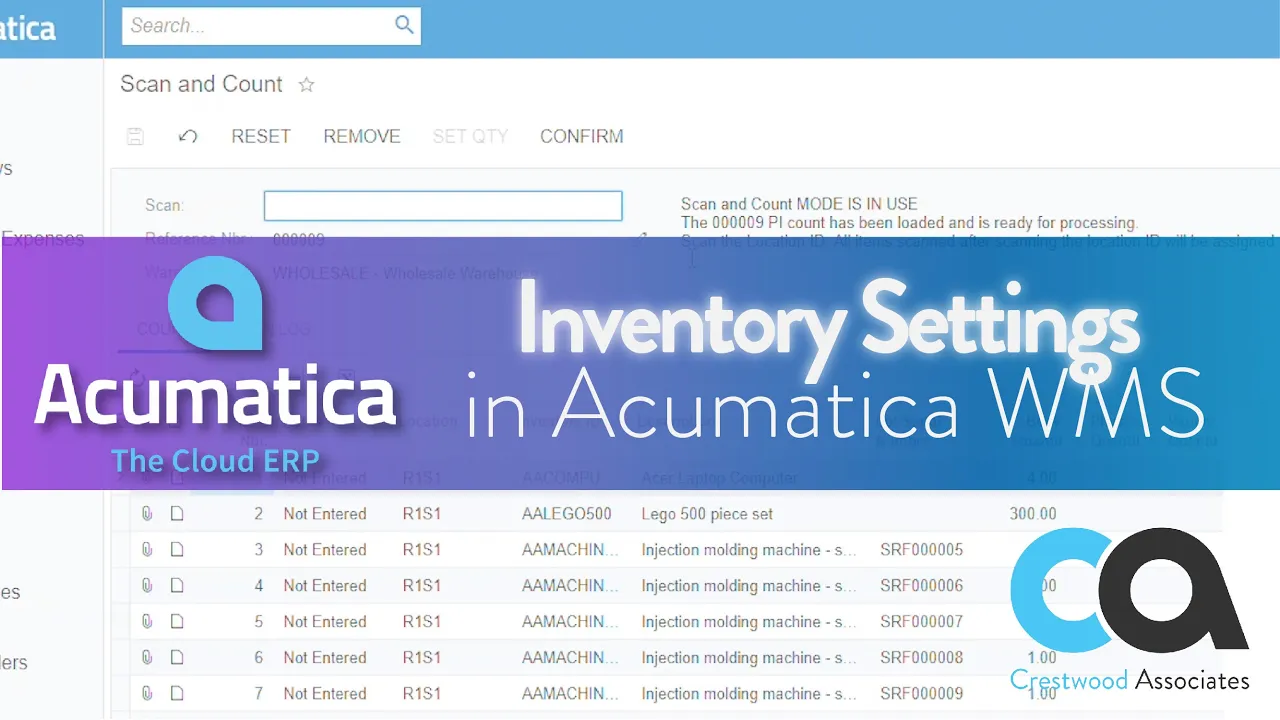The image size is (1280, 720).
Task: Click the 1.00 quantity in line 7
Action: point(1041,694)
